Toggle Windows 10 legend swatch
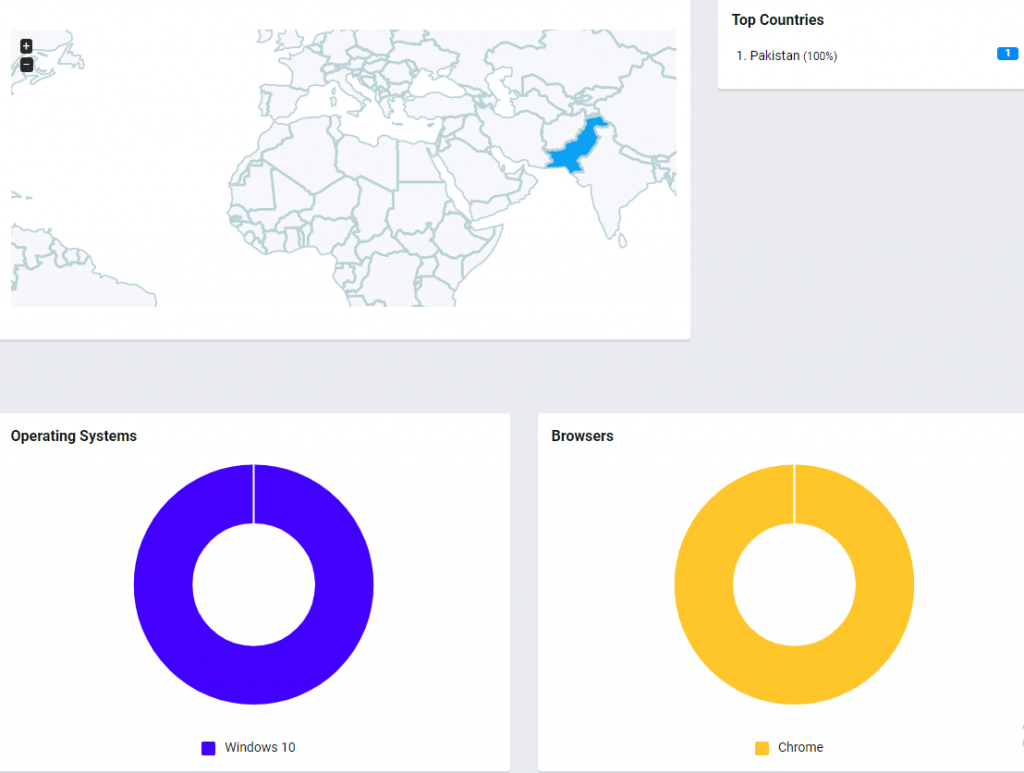This screenshot has height=773, width=1024. 208,748
